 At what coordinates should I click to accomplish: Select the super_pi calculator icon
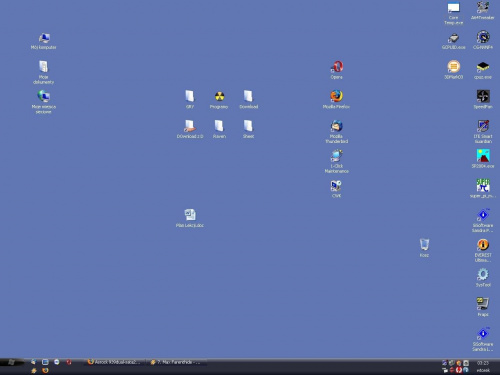(483, 188)
